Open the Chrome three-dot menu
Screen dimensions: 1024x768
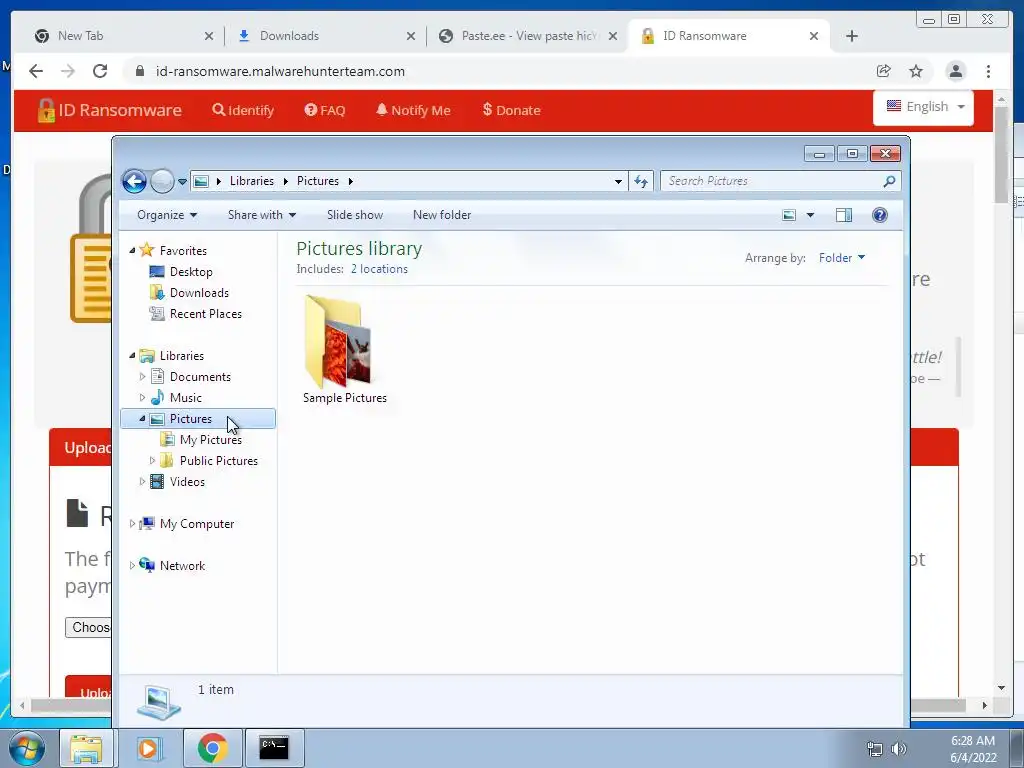click(988, 71)
